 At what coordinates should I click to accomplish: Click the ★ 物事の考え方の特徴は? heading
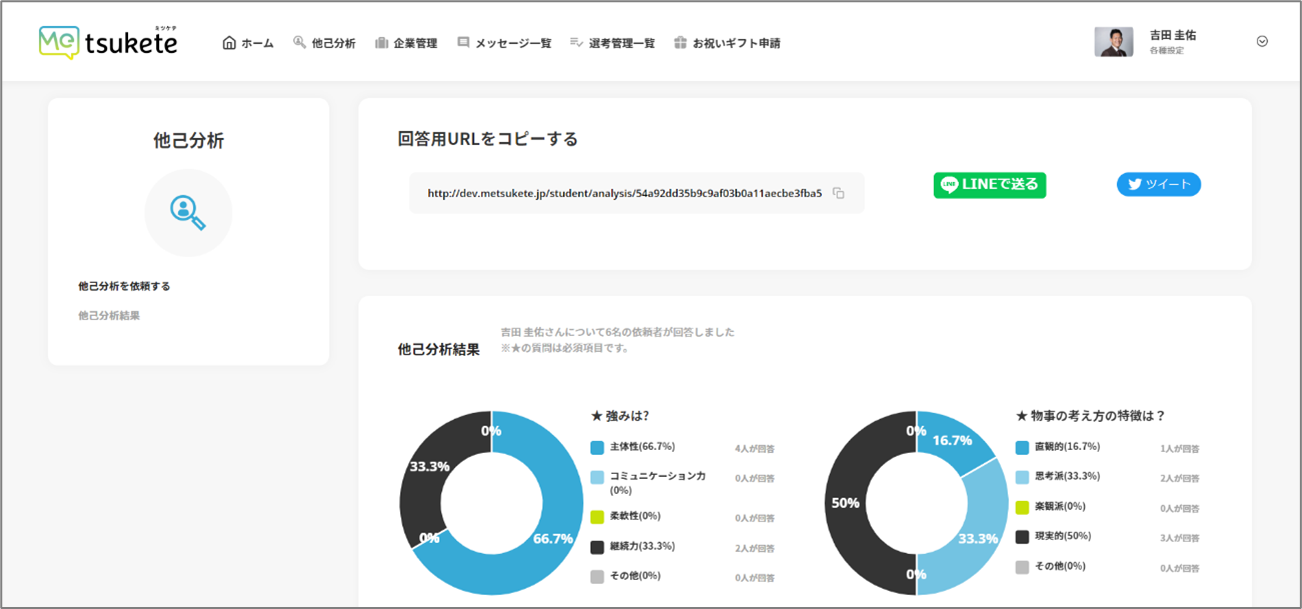[1090, 416]
